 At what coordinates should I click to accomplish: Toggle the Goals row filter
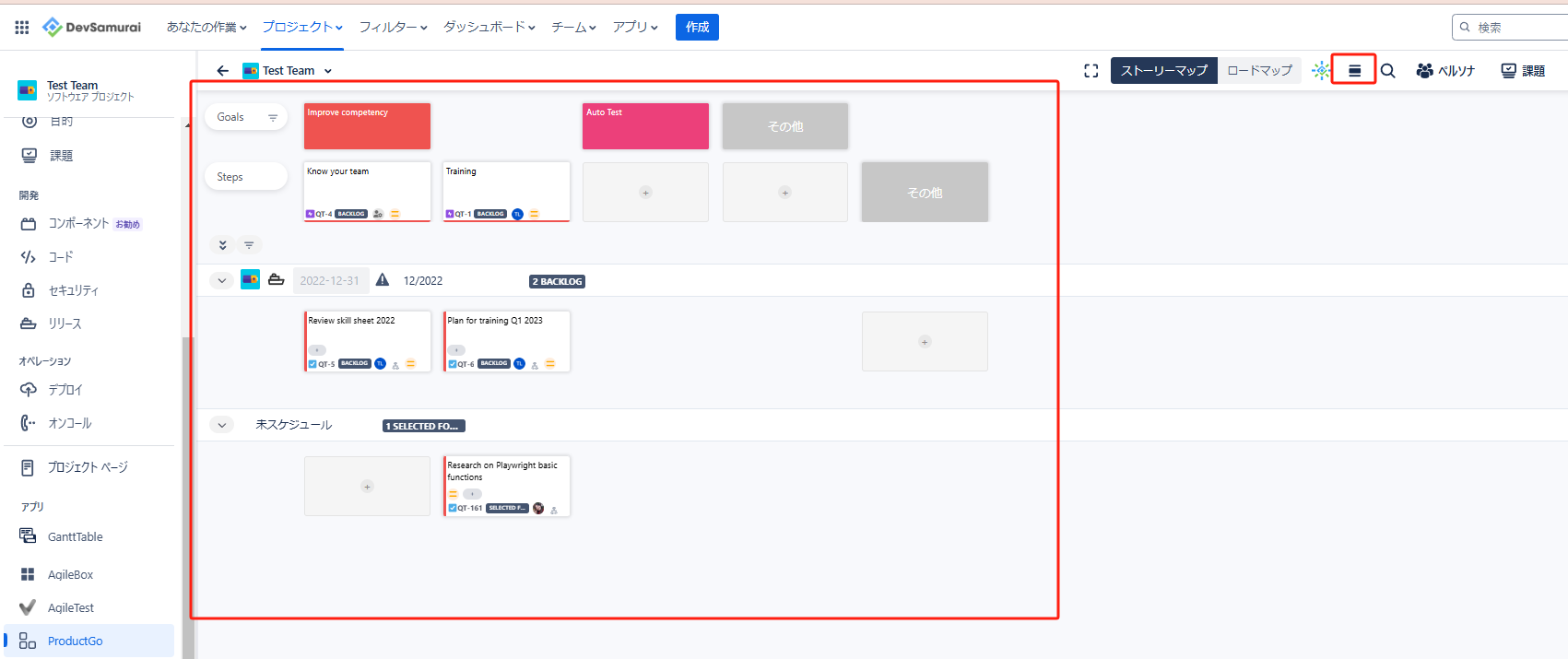[x=272, y=118]
